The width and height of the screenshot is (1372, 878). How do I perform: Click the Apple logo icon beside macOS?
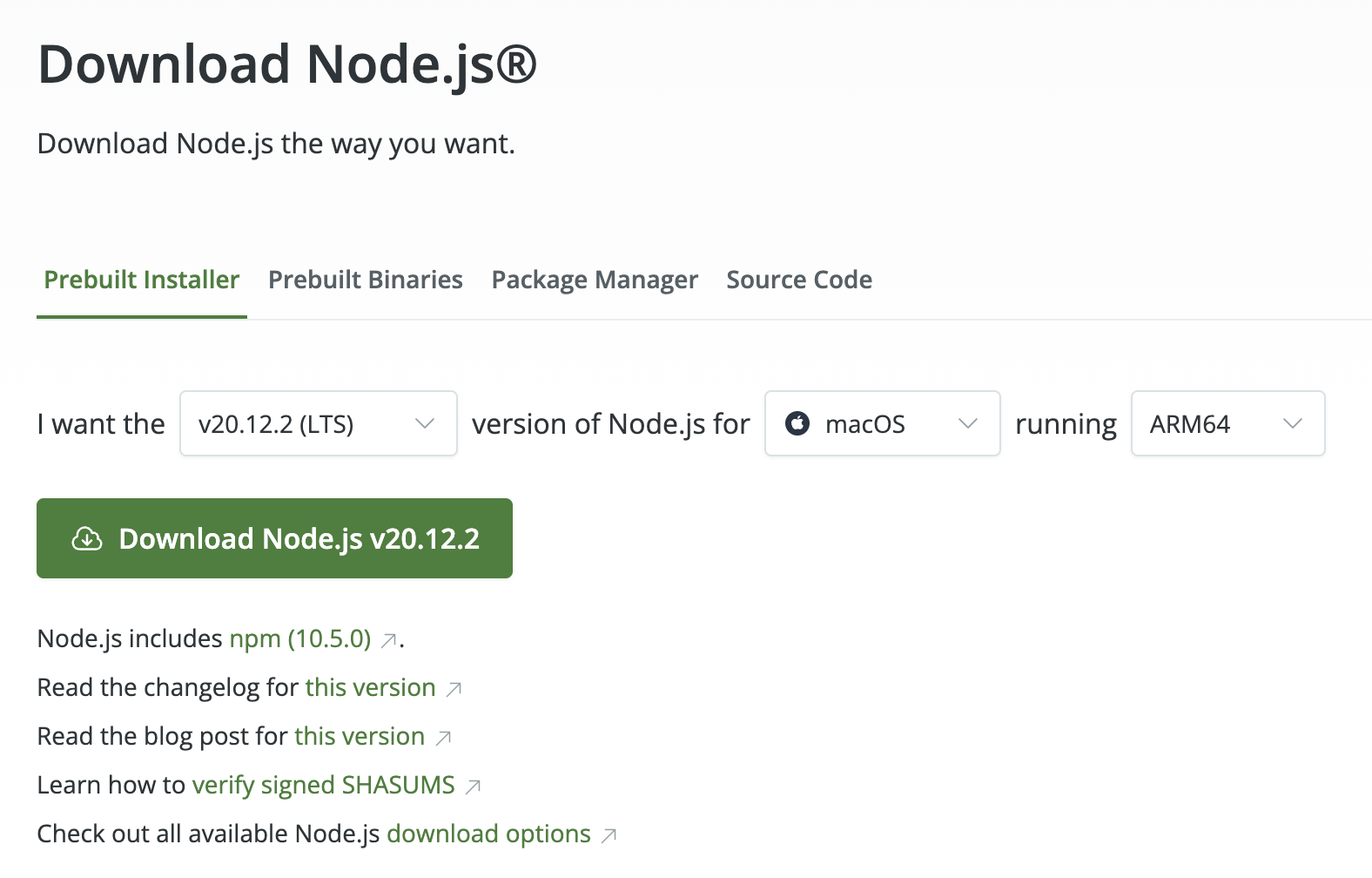tap(797, 424)
